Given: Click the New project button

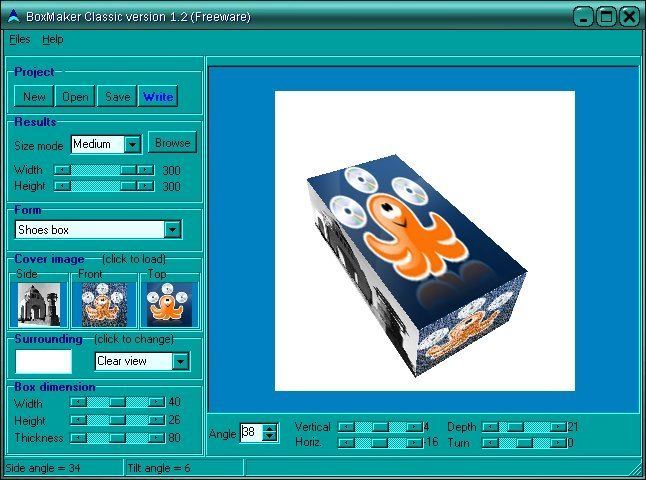Looking at the screenshot, I should pos(34,96).
